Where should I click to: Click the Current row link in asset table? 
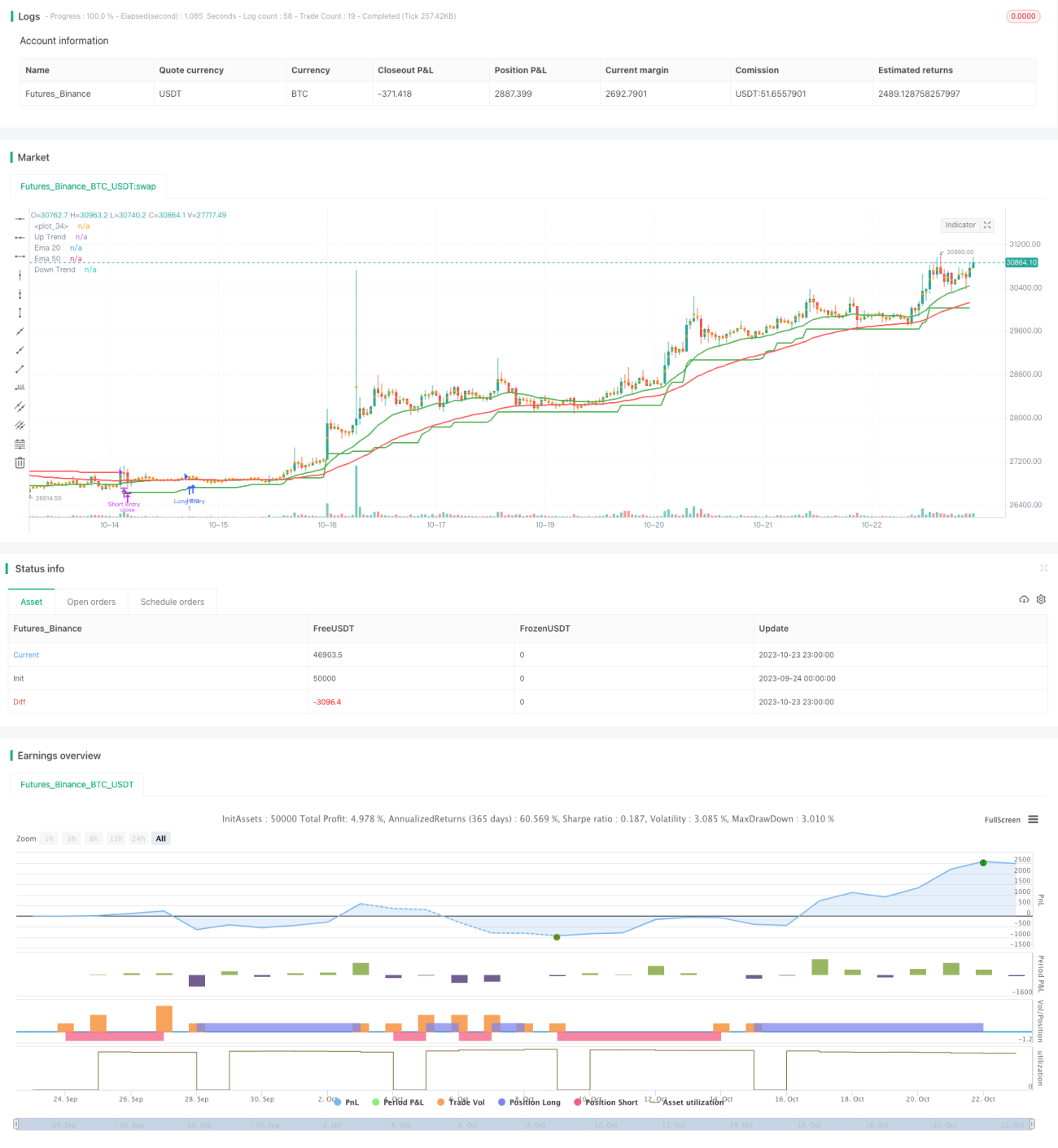26,655
